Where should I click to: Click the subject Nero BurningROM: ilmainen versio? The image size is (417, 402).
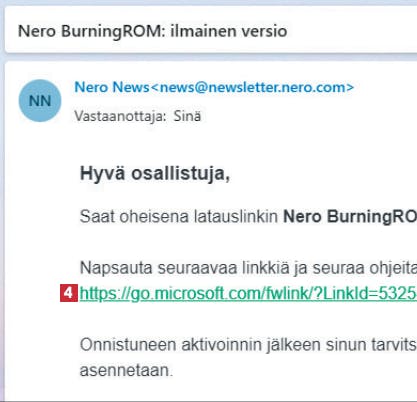152,31
